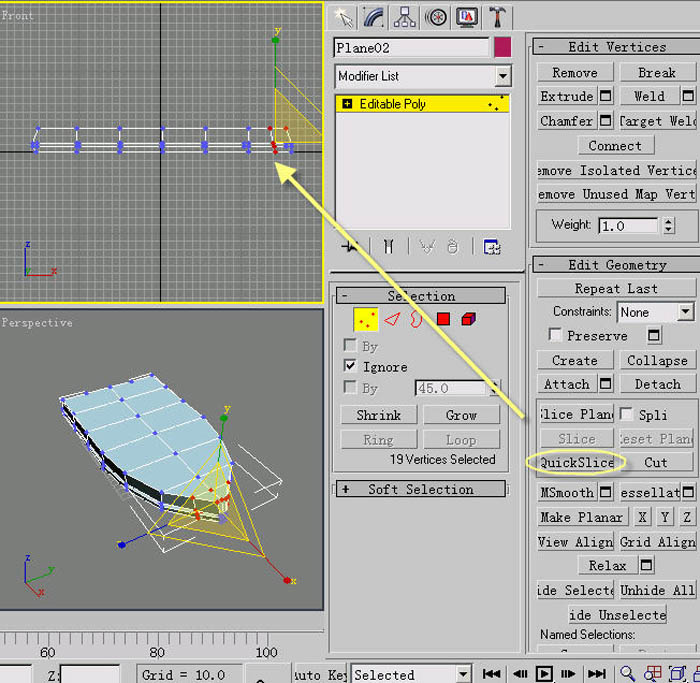Open the Modifier List dropdown
The height and width of the screenshot is (683, 700).
pos(503,76)
